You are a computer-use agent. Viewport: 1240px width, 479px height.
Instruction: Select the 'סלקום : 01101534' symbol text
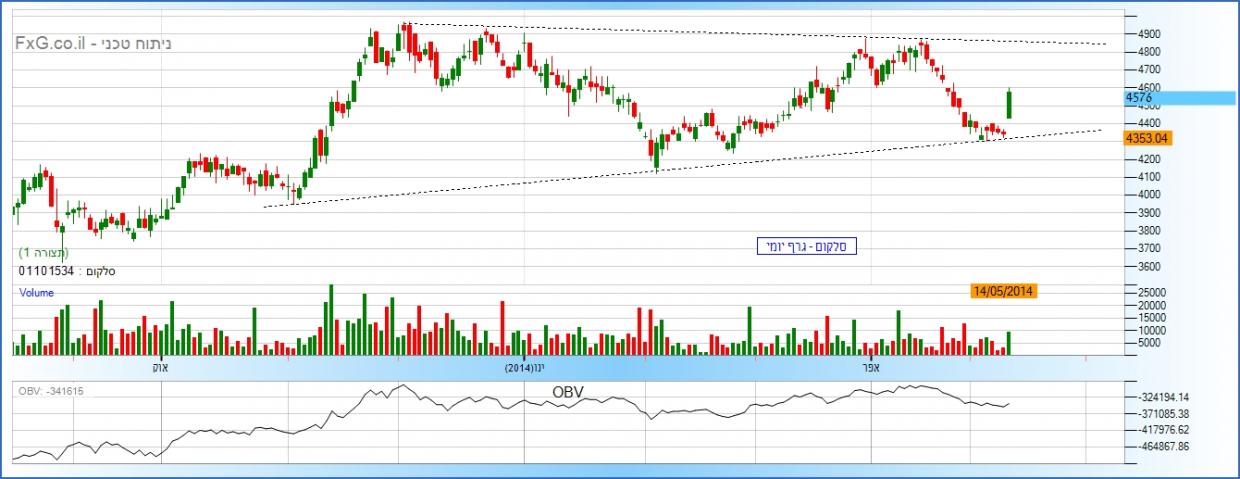tap(62, 271)
